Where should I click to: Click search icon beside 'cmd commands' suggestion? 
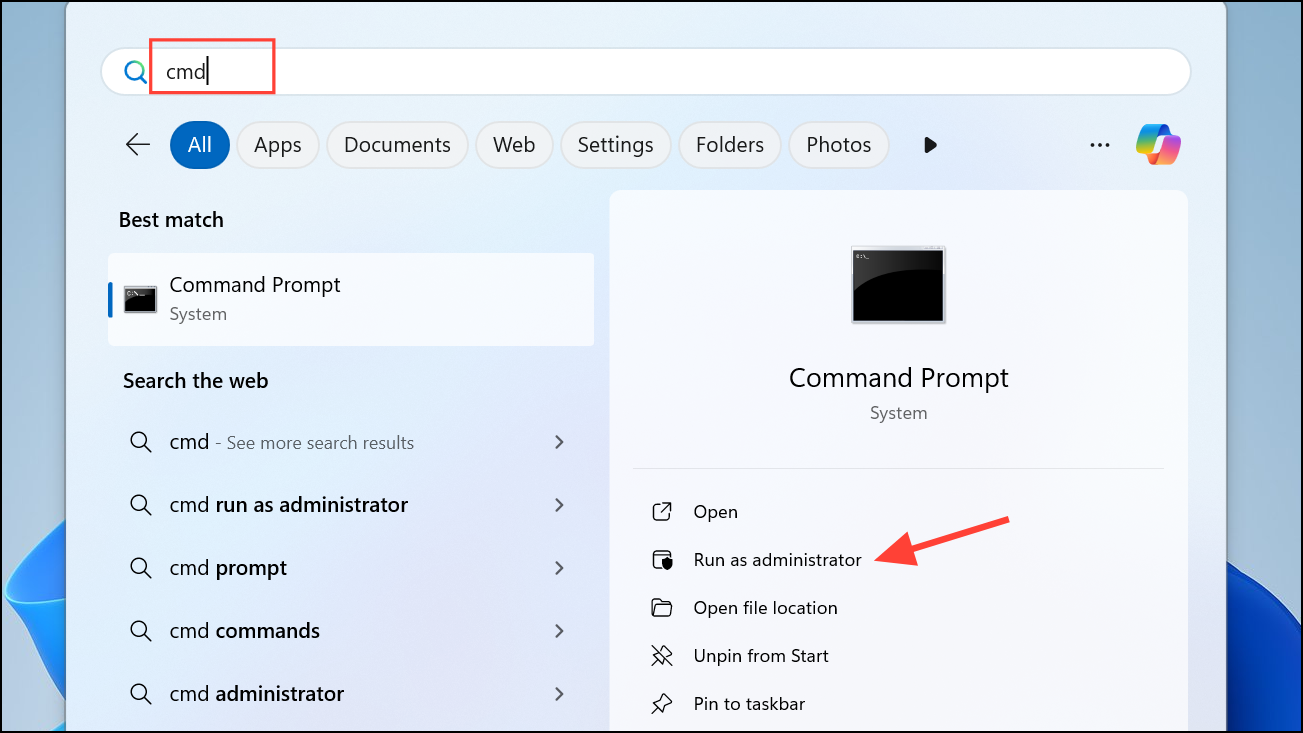[141, 631]
